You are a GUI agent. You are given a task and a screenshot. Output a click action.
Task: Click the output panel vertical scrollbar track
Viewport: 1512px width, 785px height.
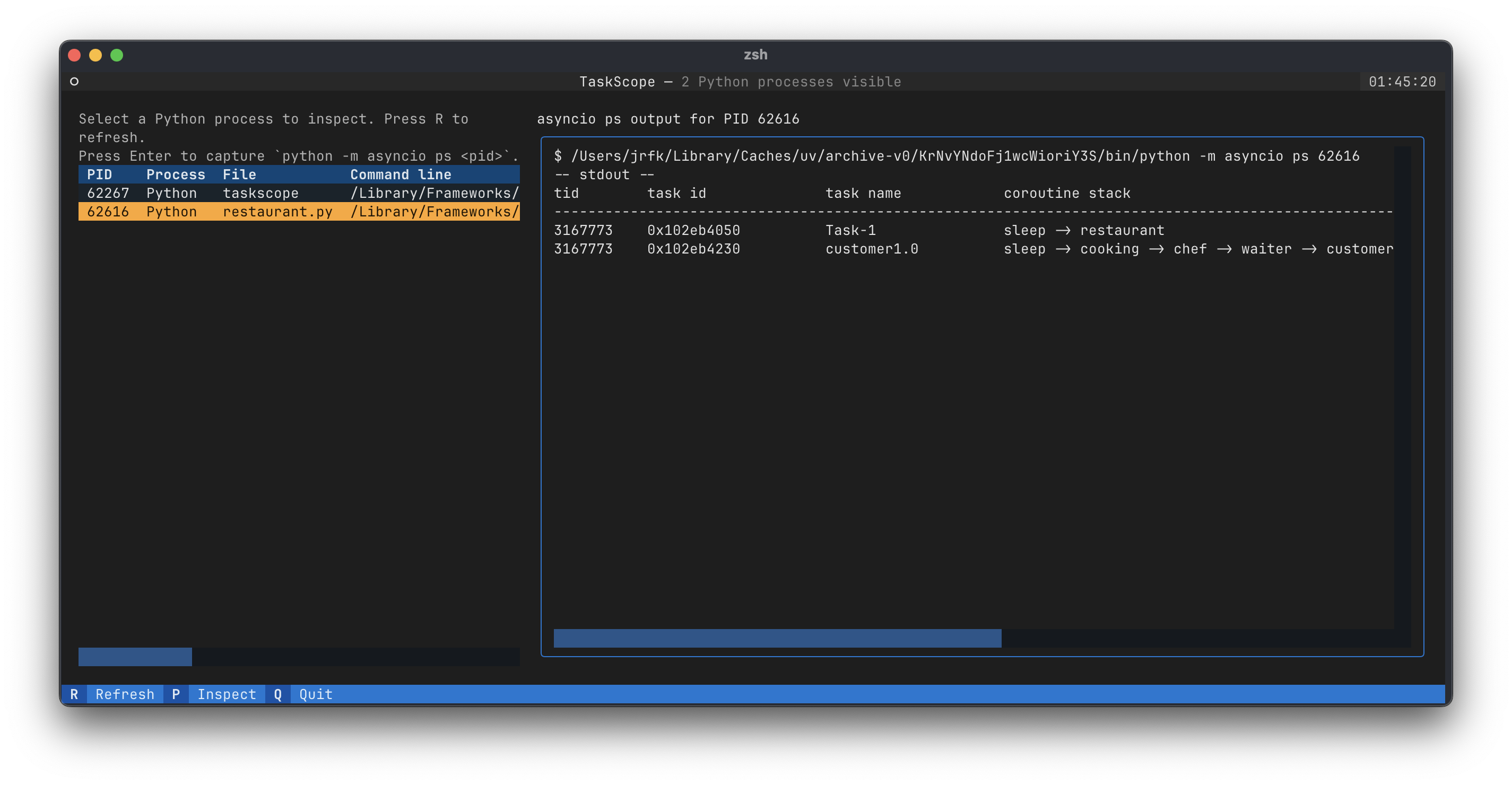(x=1402, y=387)
